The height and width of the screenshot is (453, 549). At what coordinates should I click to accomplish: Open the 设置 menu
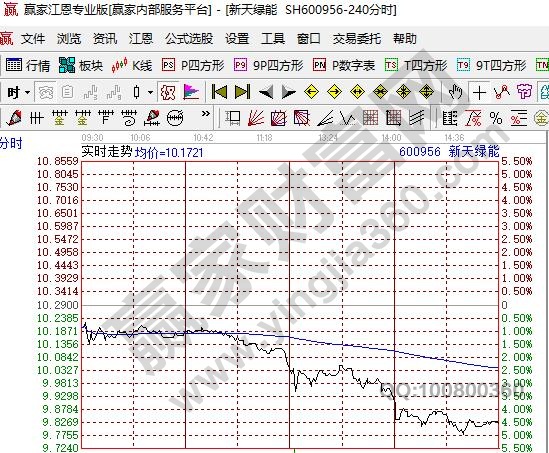tap(237, 39)
